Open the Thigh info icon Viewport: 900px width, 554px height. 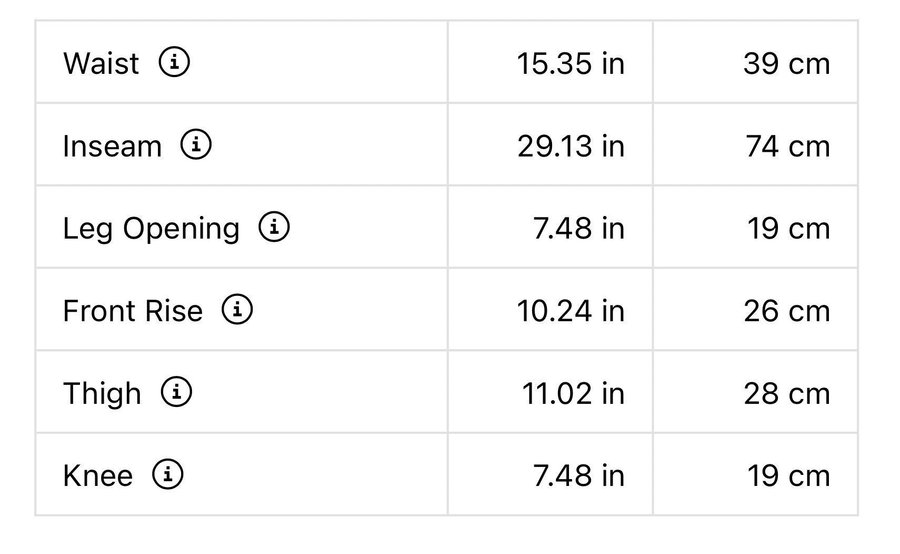pyautogui.click(x=176, y=393)
